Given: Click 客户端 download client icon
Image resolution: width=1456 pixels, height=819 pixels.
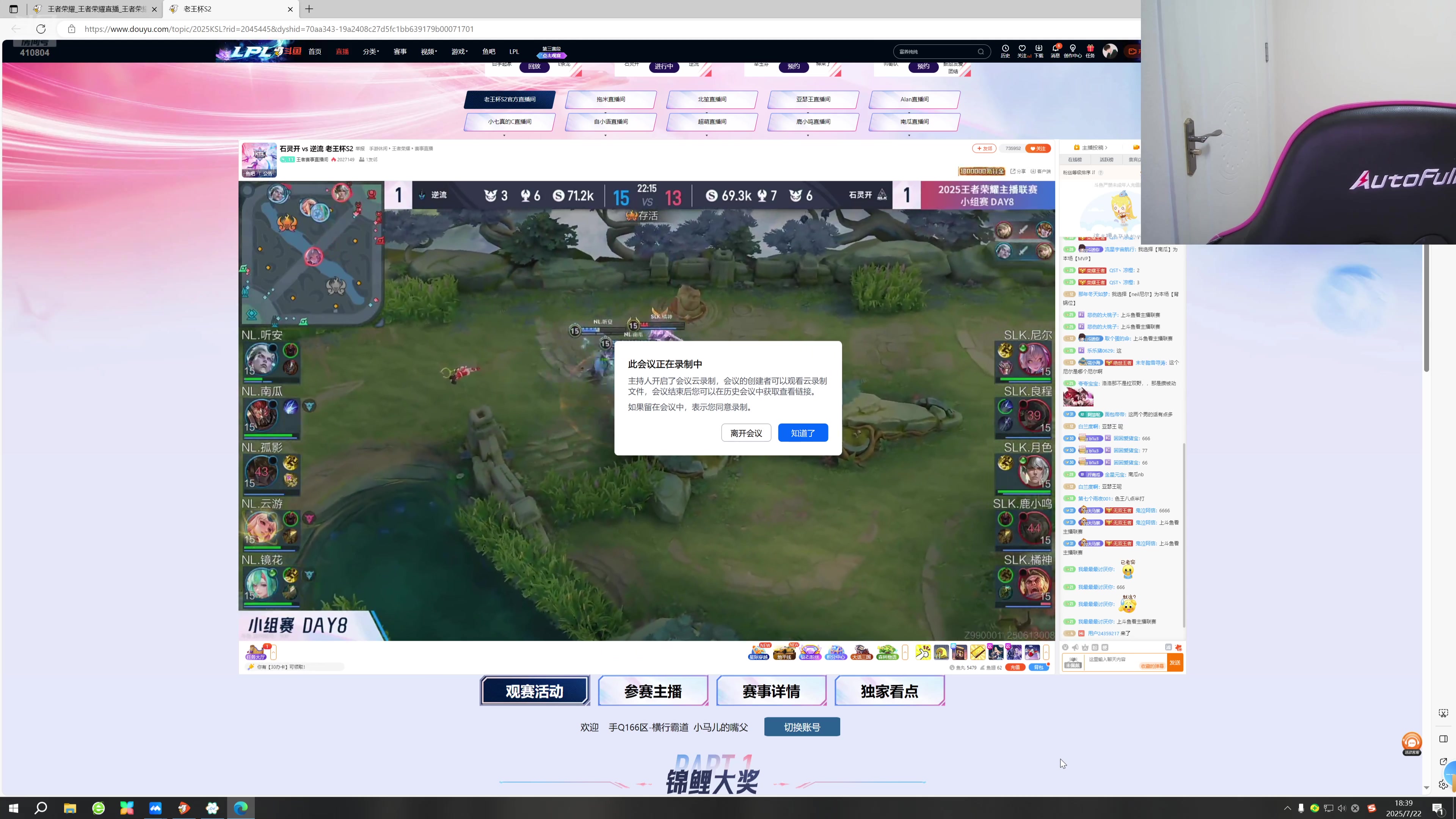Looking at the screenshot, I should pos(1040,171).
